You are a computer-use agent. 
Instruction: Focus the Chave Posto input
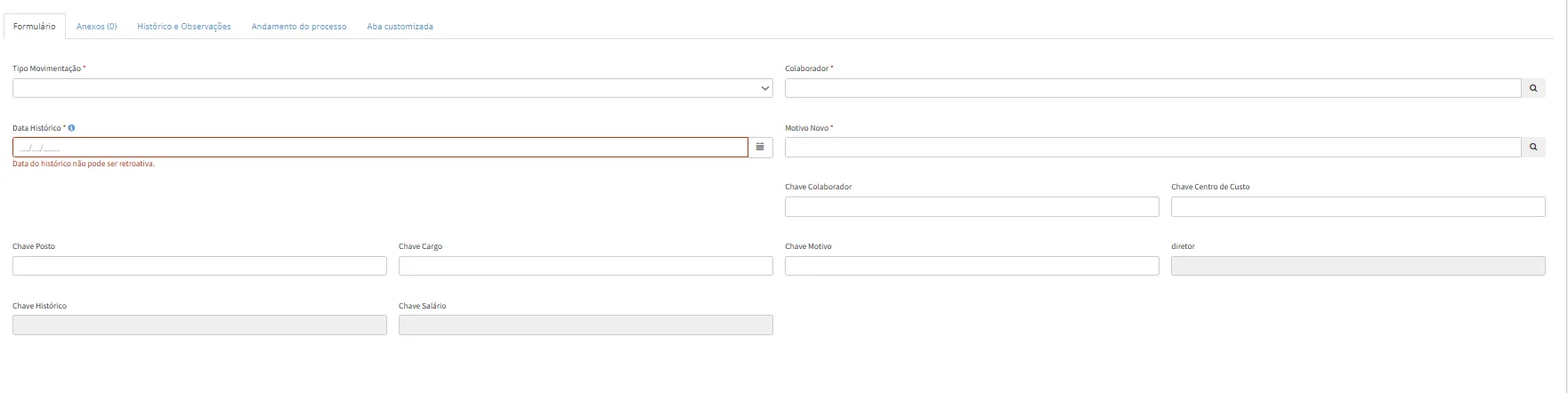(199, 266)
